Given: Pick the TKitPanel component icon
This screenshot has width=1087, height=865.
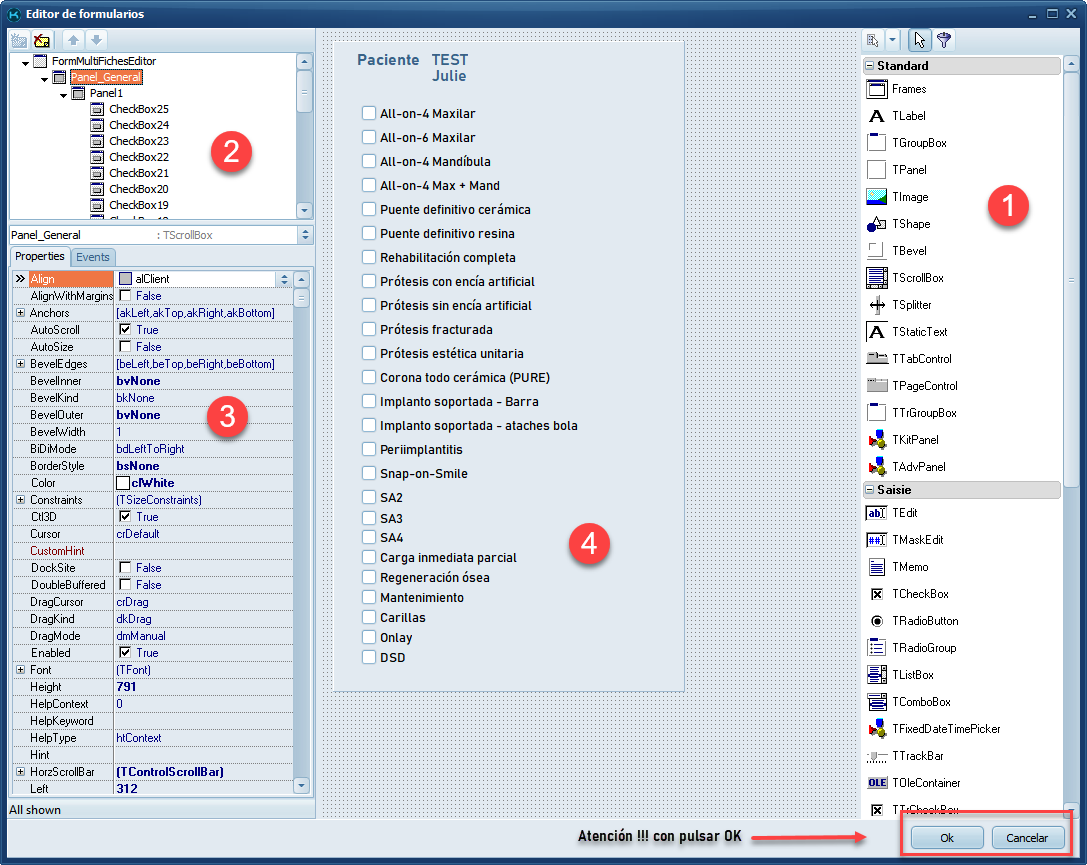Looking at the screenshot, I should click(x=876, y=440).
